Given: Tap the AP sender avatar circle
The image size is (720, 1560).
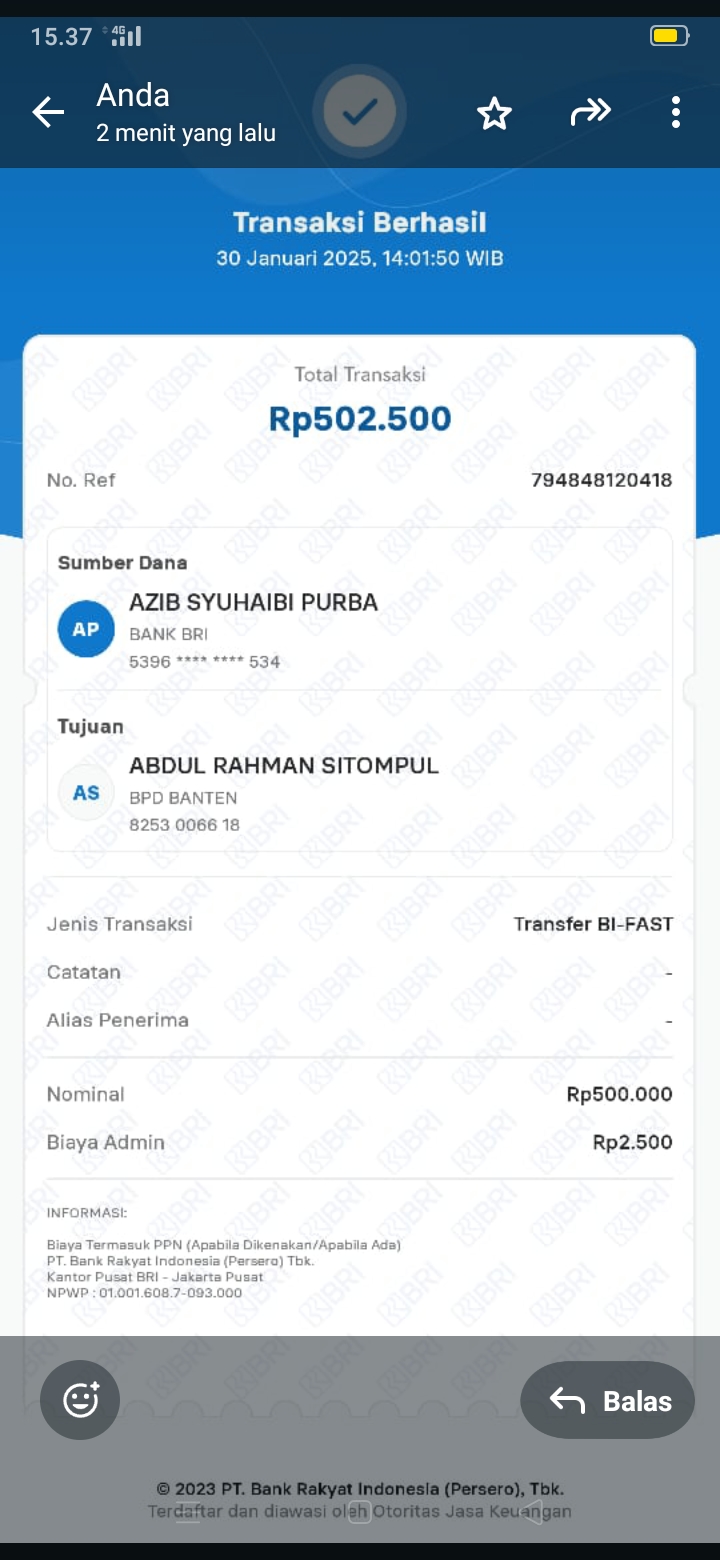Looking at the screenshot, I should click(86, 629).
